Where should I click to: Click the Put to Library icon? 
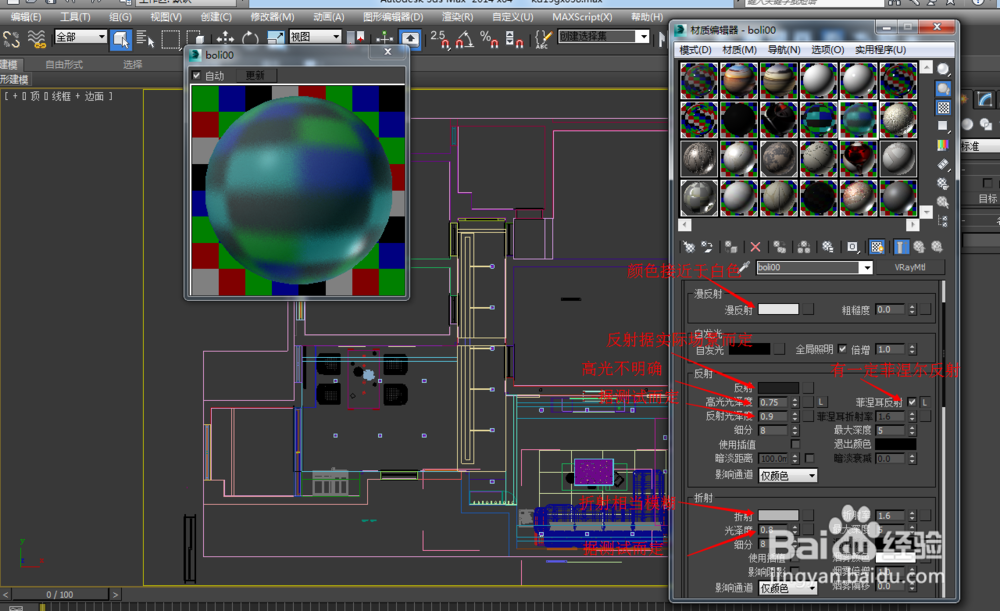tap(828, 247)
